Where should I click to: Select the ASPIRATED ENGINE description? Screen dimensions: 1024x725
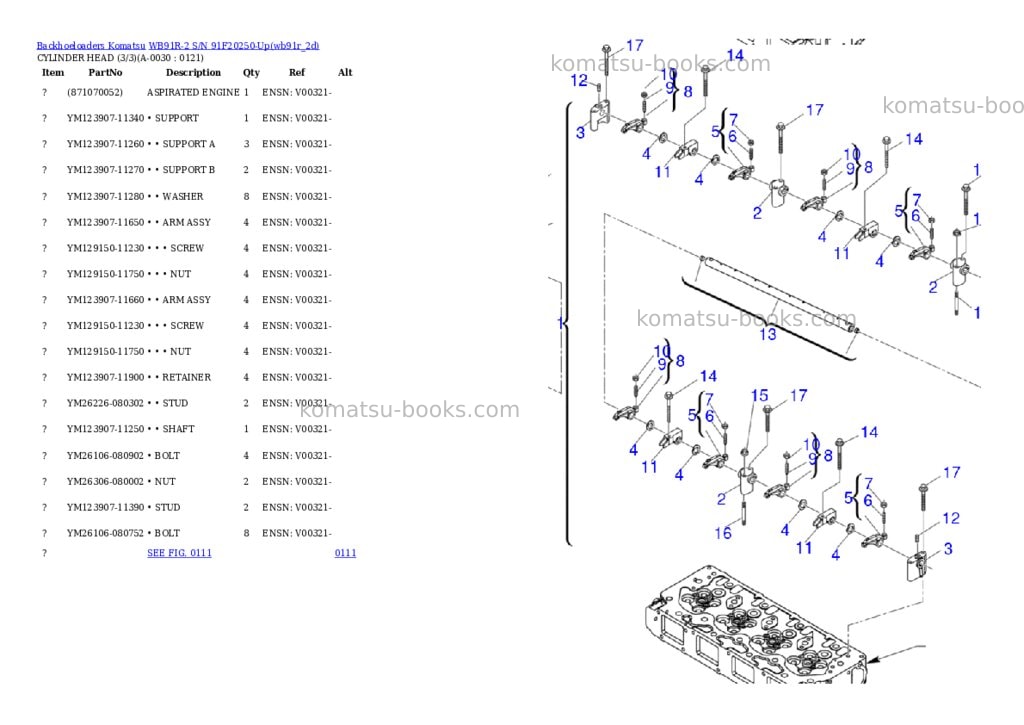(193, 93)
